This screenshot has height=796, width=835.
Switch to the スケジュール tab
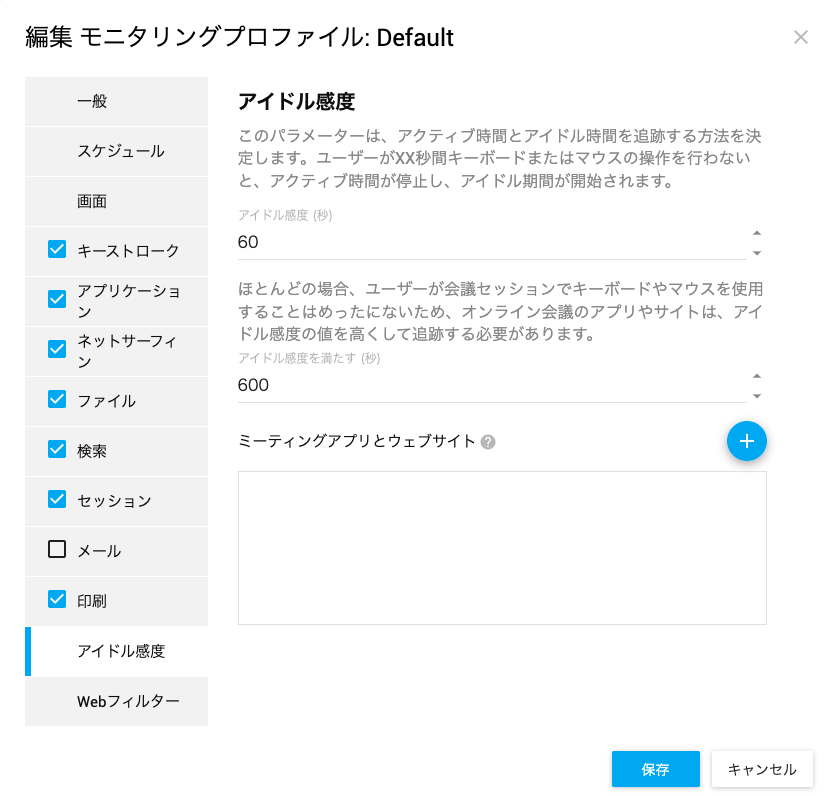click(116, 151)
